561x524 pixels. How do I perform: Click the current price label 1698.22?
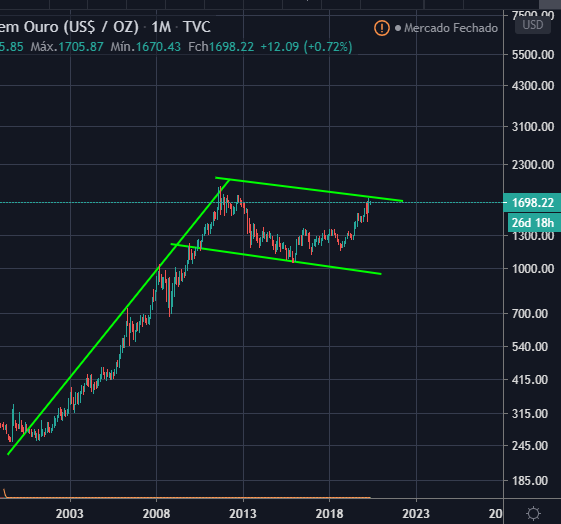pos(532,203)
